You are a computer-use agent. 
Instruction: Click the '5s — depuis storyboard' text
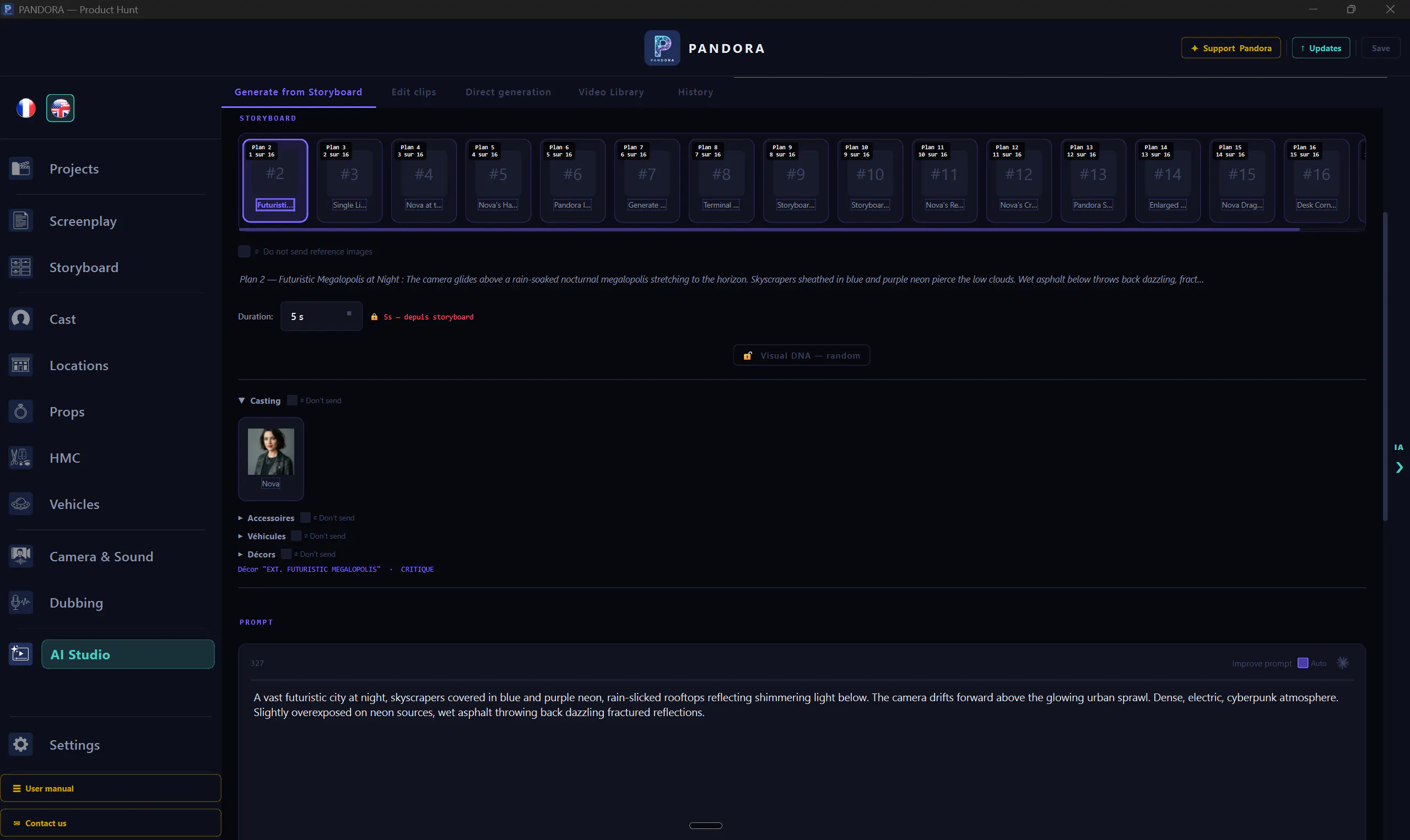(x=429, y=317)
